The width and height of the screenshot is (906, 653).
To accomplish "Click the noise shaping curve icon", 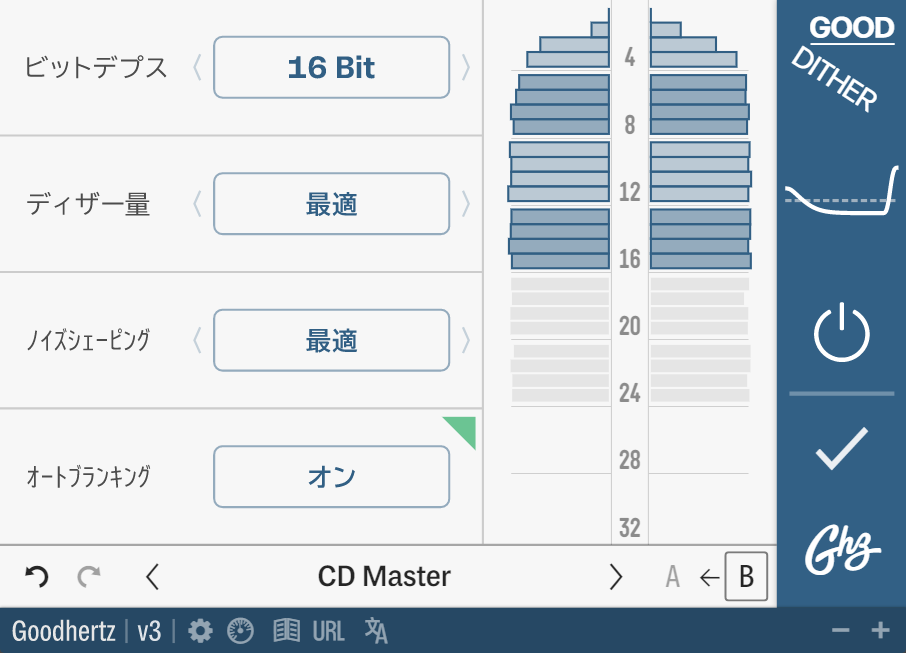I will [841, 191].
